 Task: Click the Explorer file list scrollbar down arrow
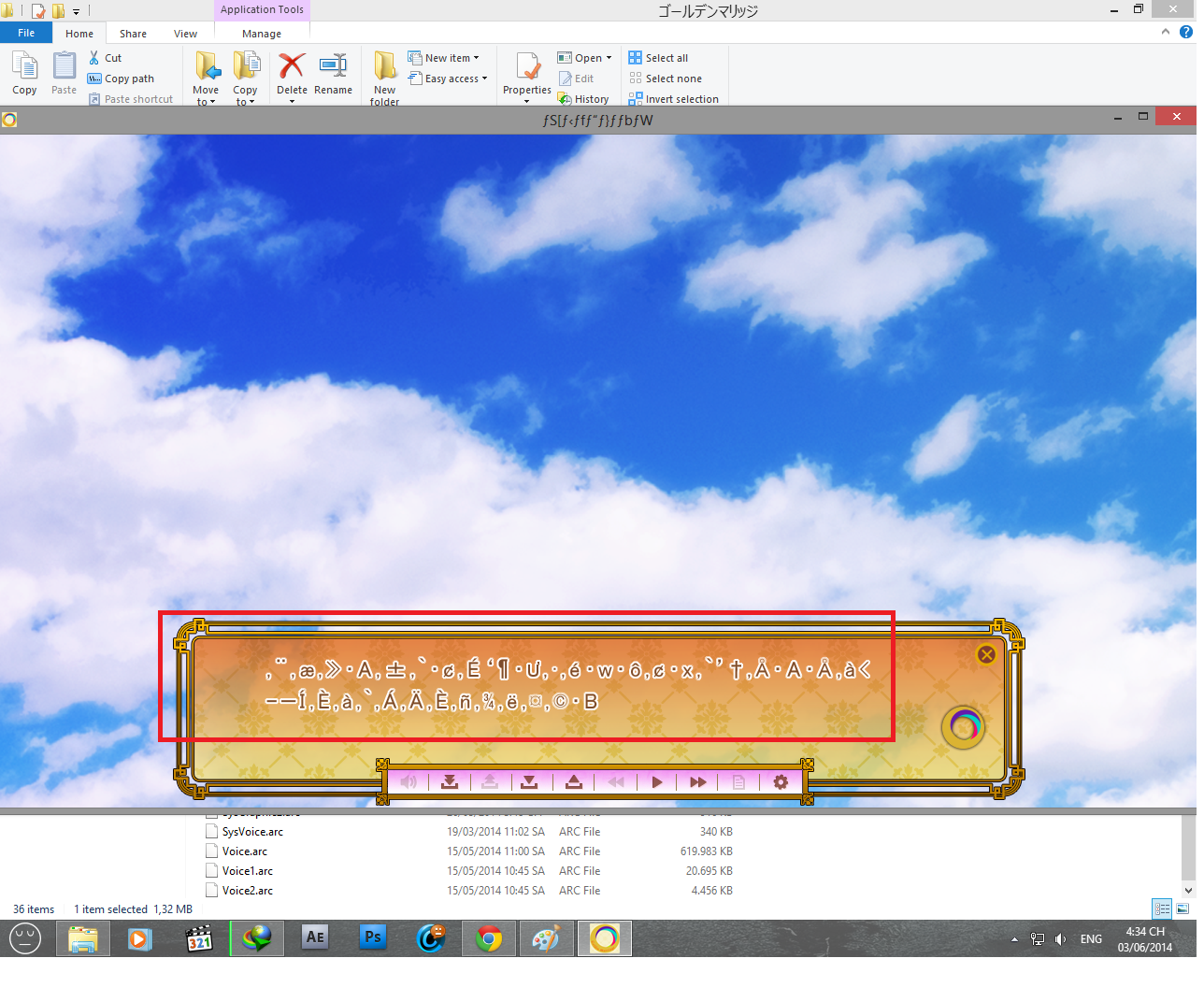(1188, 891)
